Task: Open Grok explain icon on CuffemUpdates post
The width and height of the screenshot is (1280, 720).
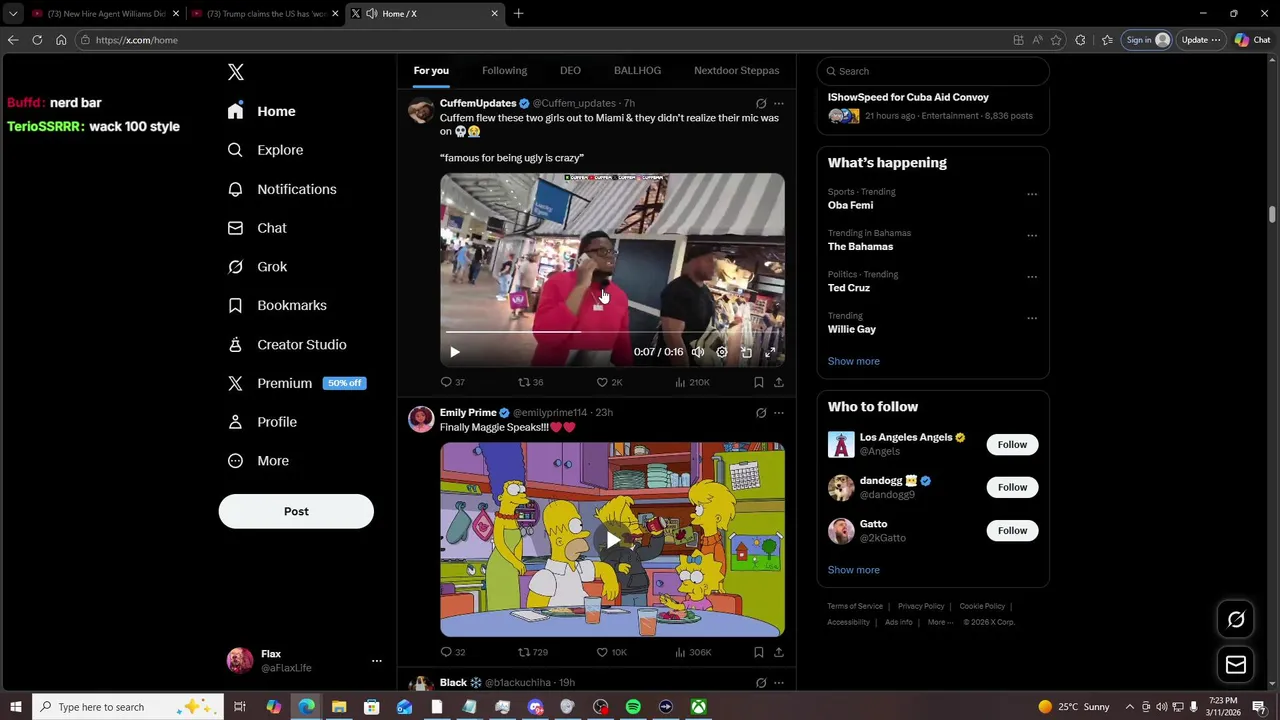Action: [x=761, y=103]
